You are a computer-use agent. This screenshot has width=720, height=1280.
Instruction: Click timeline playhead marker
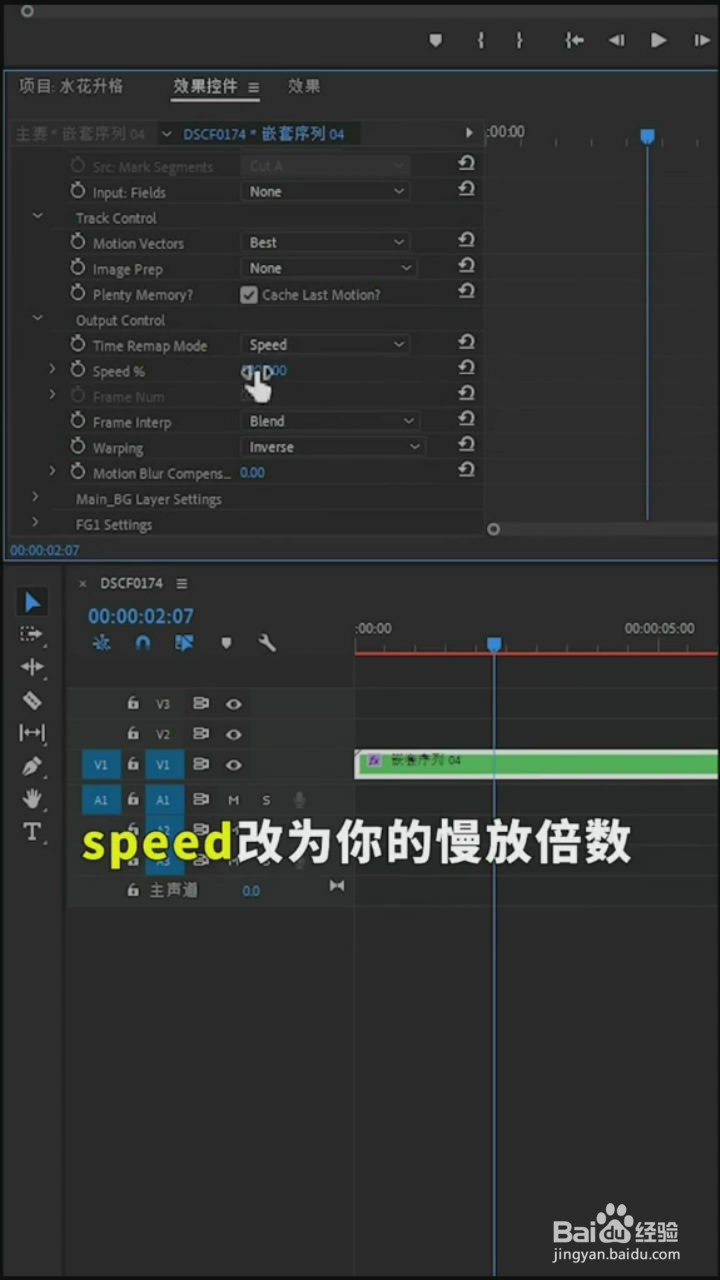click(x=494, y=645)
